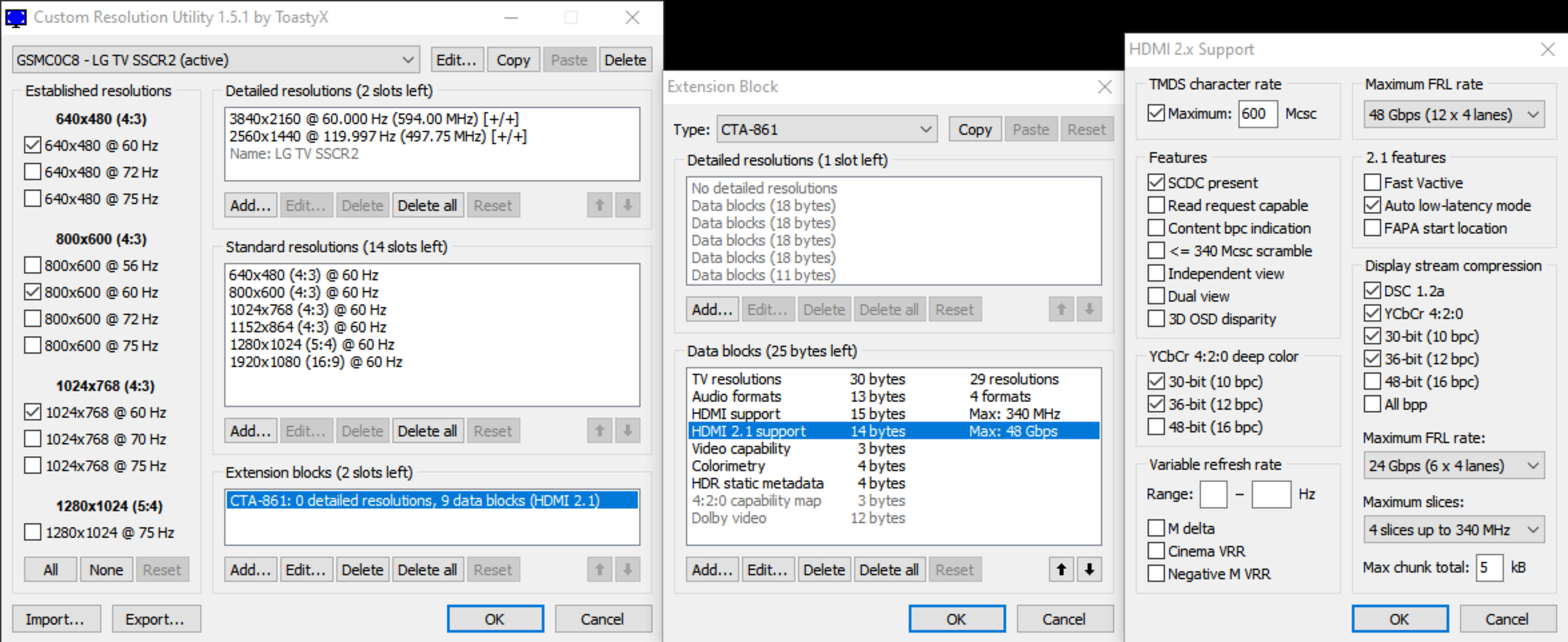The height and width of the screenshot is (642, 1568).
Task: Close the Extension Block dialog
Action: [1105, 87]
